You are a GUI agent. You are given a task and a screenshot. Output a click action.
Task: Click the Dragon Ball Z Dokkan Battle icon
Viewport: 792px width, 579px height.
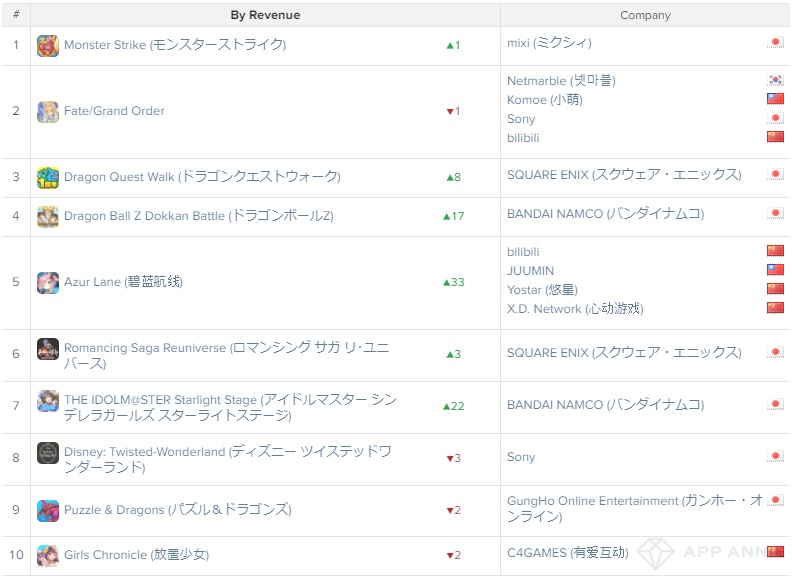tap(47, 216)
